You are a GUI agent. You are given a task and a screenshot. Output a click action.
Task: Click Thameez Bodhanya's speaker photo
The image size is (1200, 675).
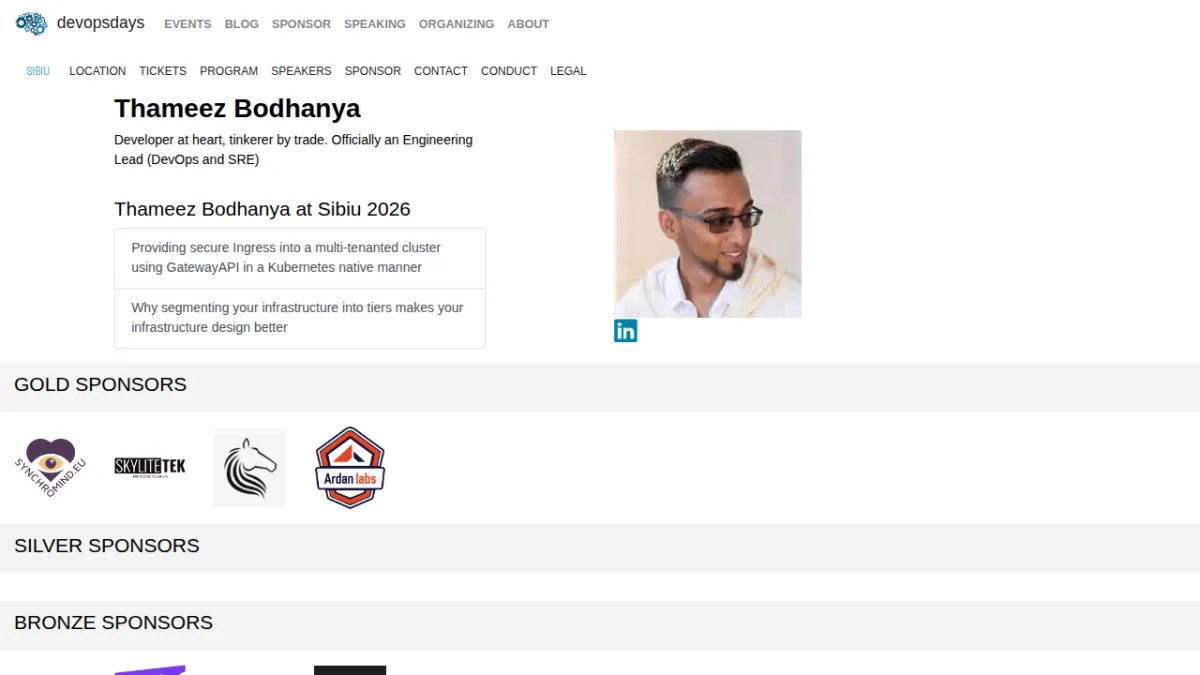point(708,224)
